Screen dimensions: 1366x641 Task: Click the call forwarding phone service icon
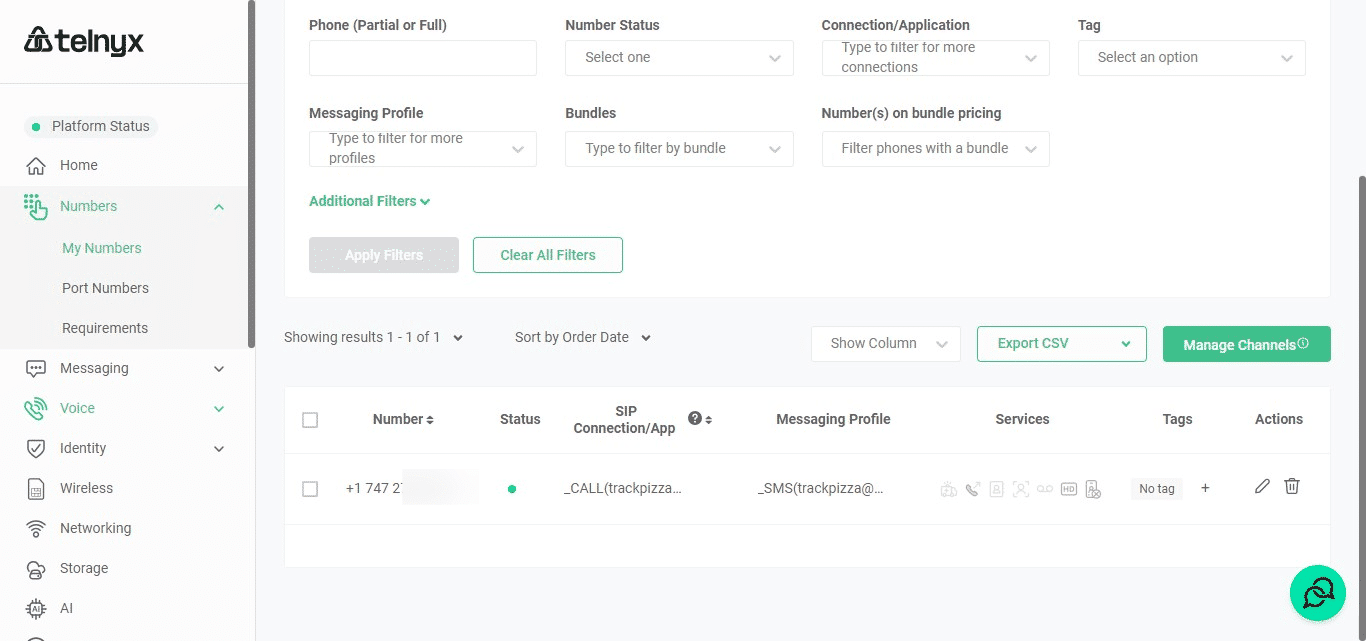[x=972, y=489]
